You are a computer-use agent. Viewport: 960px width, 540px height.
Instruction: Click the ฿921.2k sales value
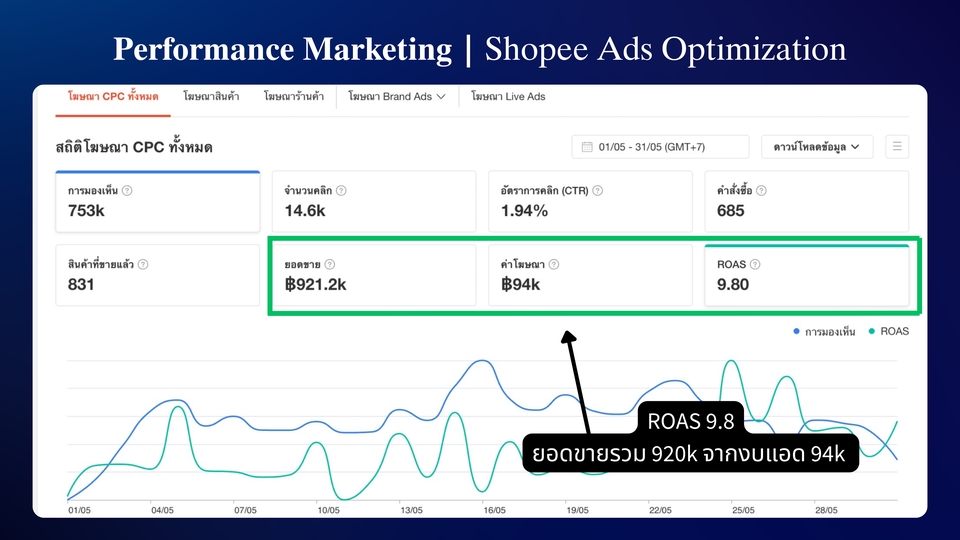[x=315, y=285]
